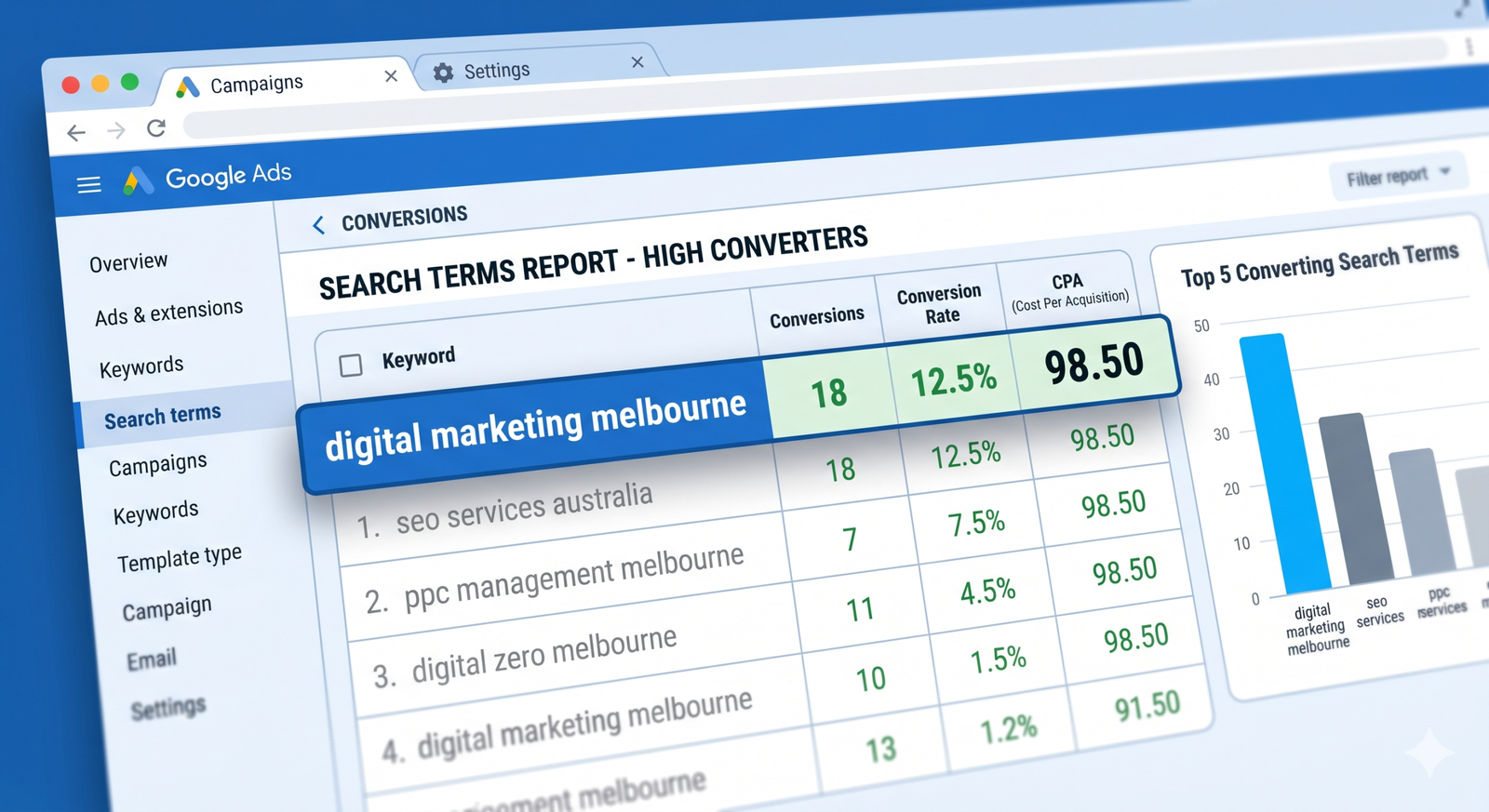1489x812 pixels.
Task: Open the Filter report dropdown
Action: [x=1399, y=176]
